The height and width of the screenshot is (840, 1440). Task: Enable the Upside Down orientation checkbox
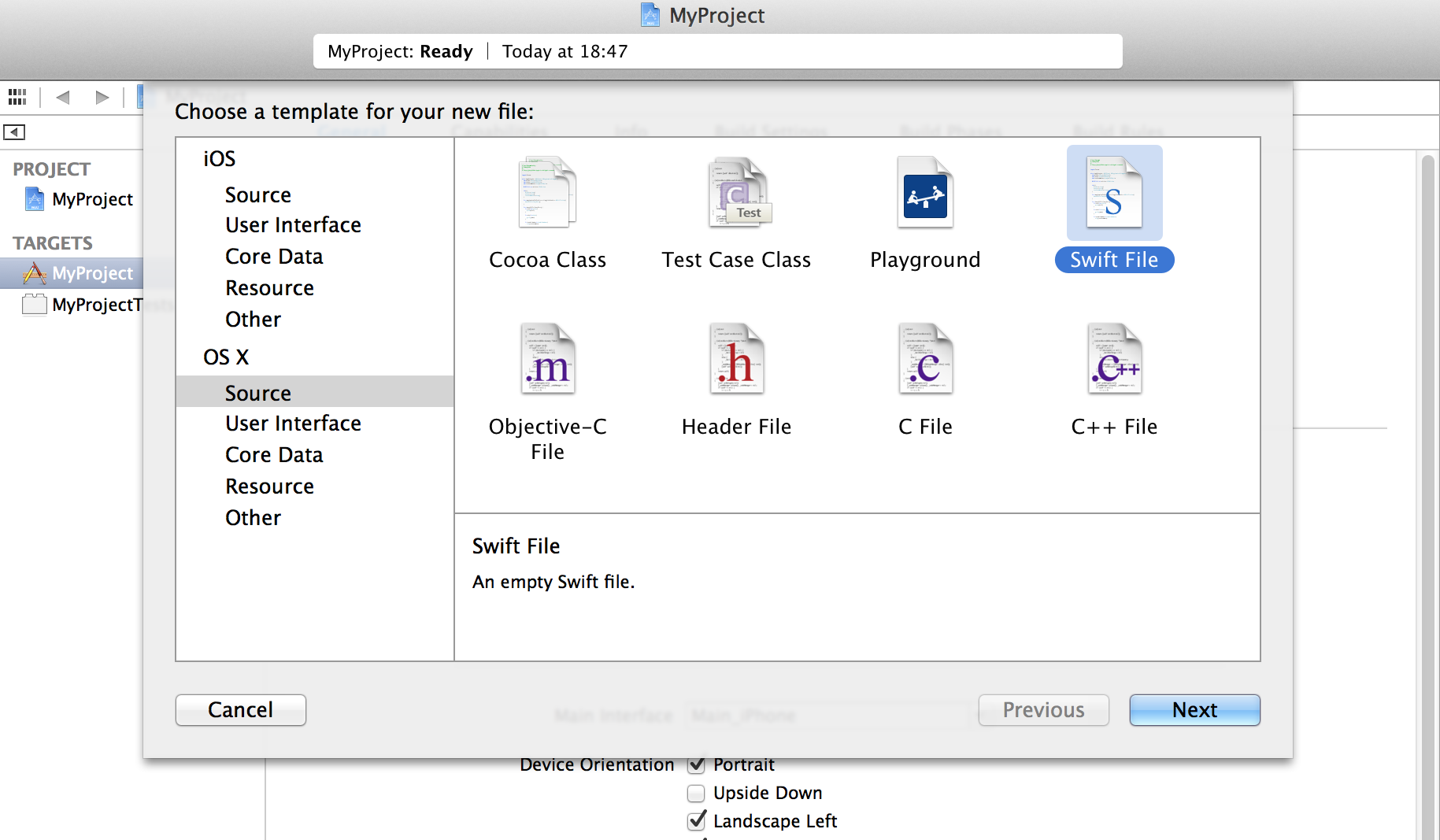696,793
